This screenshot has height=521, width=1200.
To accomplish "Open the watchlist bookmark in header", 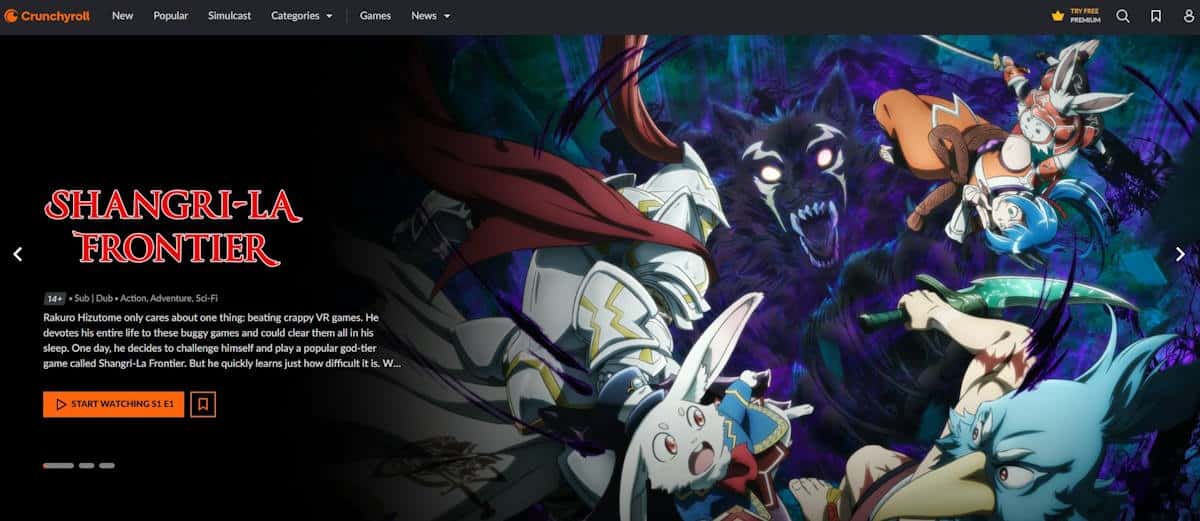I will [1155, 16].
